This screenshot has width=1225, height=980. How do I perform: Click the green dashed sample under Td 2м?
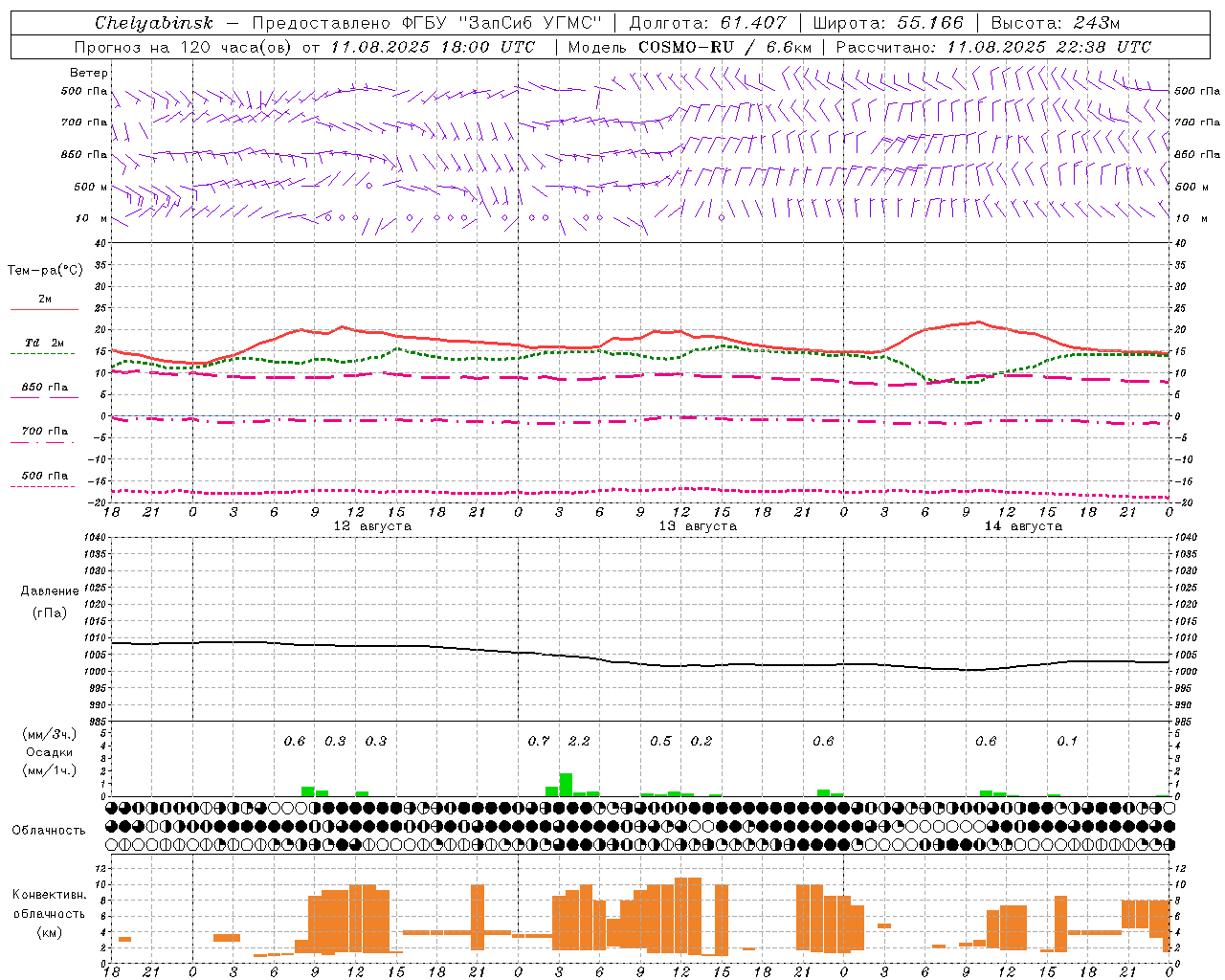pyautogui.click(x=42, y=353)
